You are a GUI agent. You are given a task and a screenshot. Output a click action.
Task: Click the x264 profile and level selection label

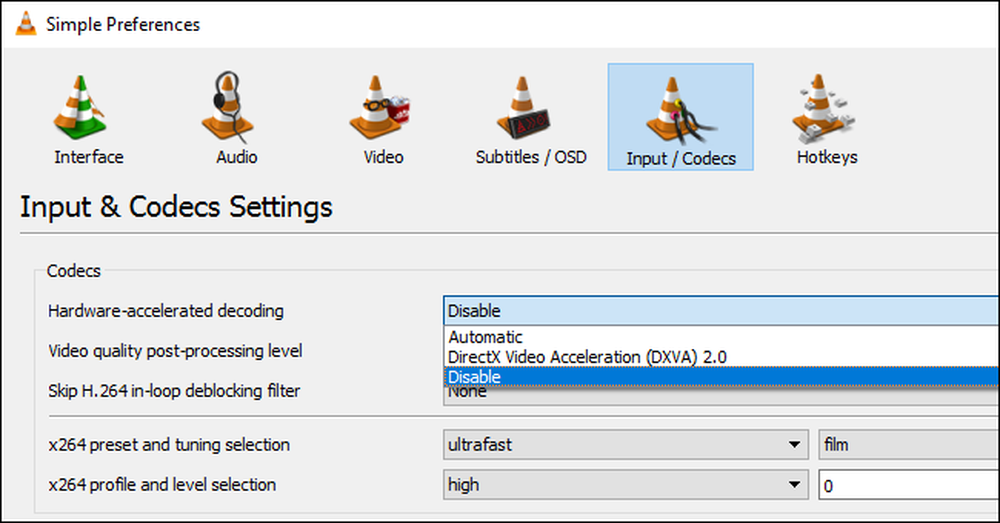162,485
